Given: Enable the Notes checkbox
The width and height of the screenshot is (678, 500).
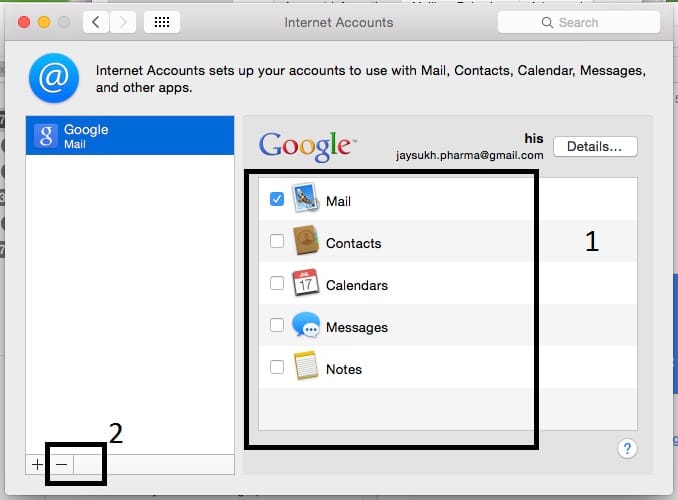Looking at the screenshot, I should point(277,367).
